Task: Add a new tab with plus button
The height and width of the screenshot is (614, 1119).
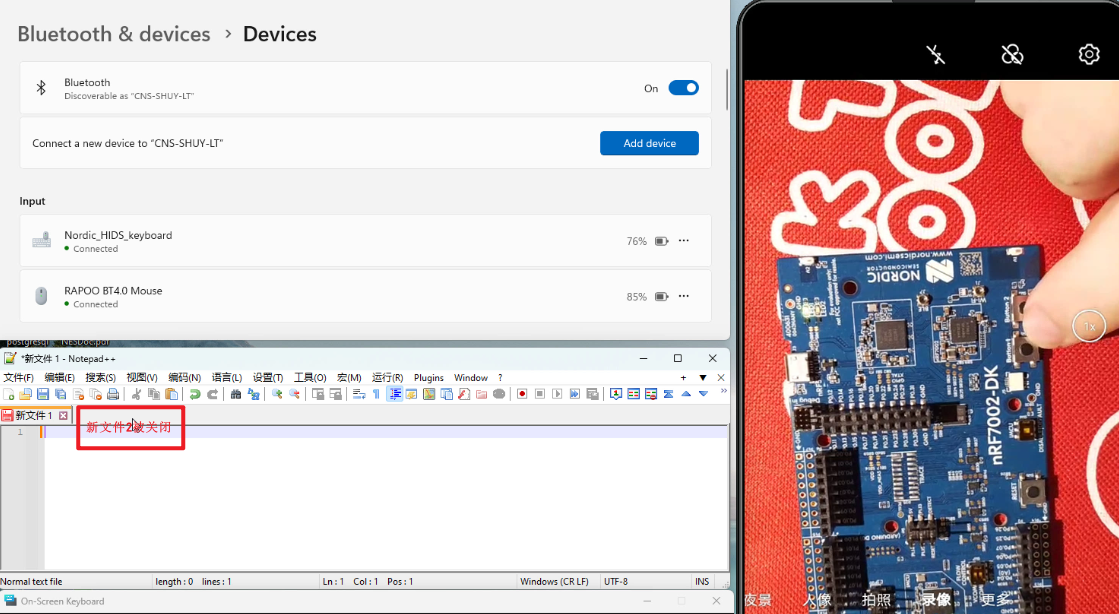Action: [684, 378]
